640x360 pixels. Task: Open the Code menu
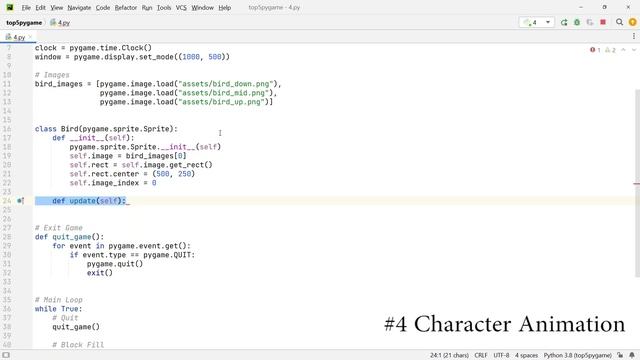coord(103,8)
